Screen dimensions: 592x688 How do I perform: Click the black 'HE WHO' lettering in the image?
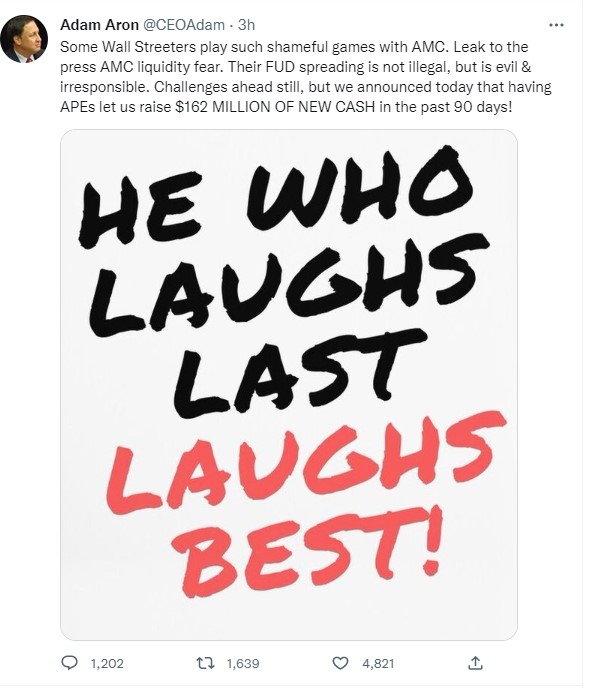[276, 195]
